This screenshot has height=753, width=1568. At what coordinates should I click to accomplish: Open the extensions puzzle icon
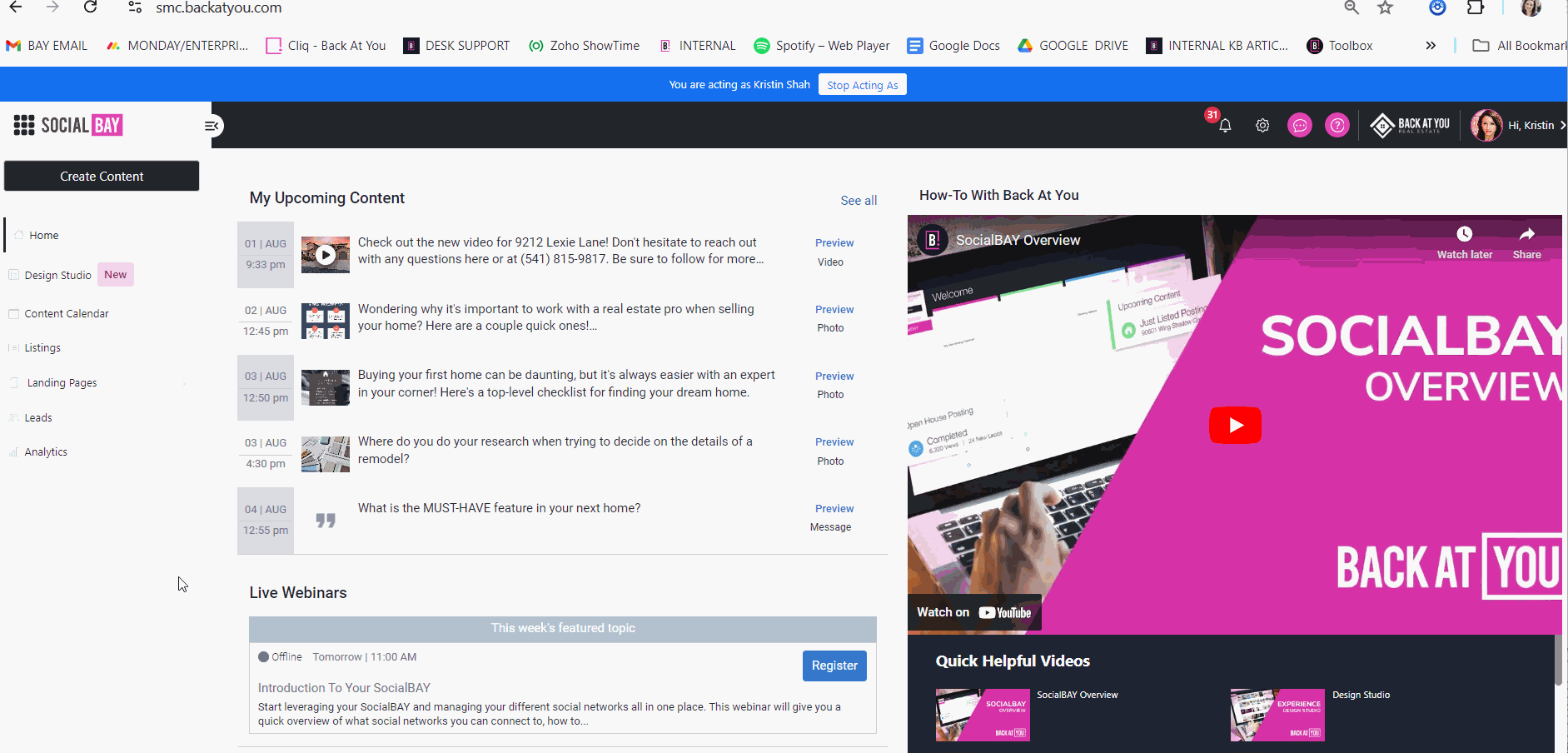click(x=1475, y=7)
